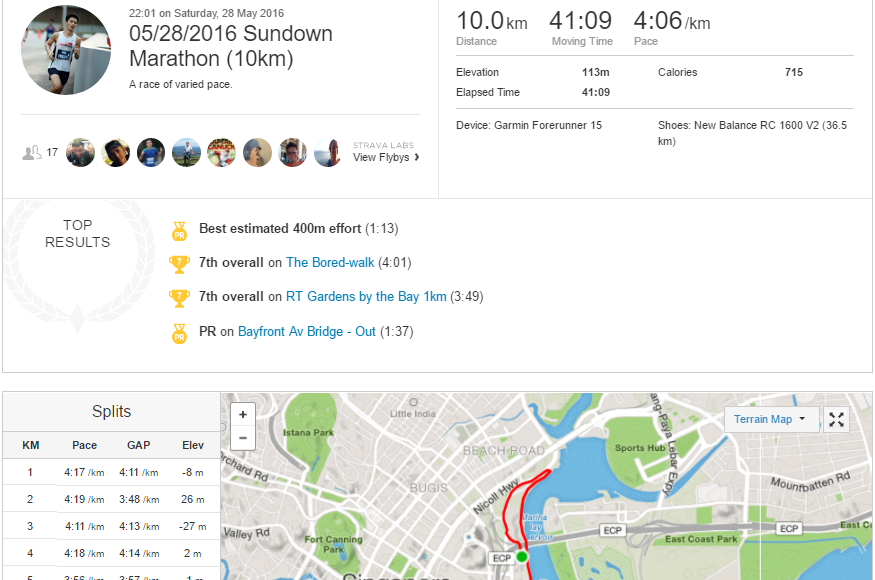Click the PR medal beside Bayfront Av Bridge
This screenshot has width=875, height=580.
179,333
